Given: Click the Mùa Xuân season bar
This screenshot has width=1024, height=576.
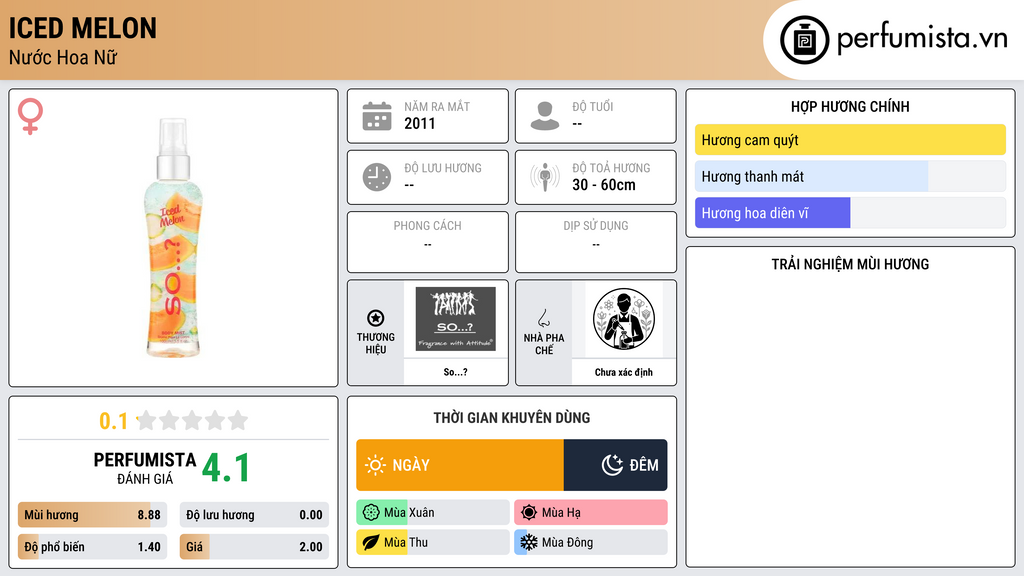Looking at the screenshot, I should tap(432, 513).
